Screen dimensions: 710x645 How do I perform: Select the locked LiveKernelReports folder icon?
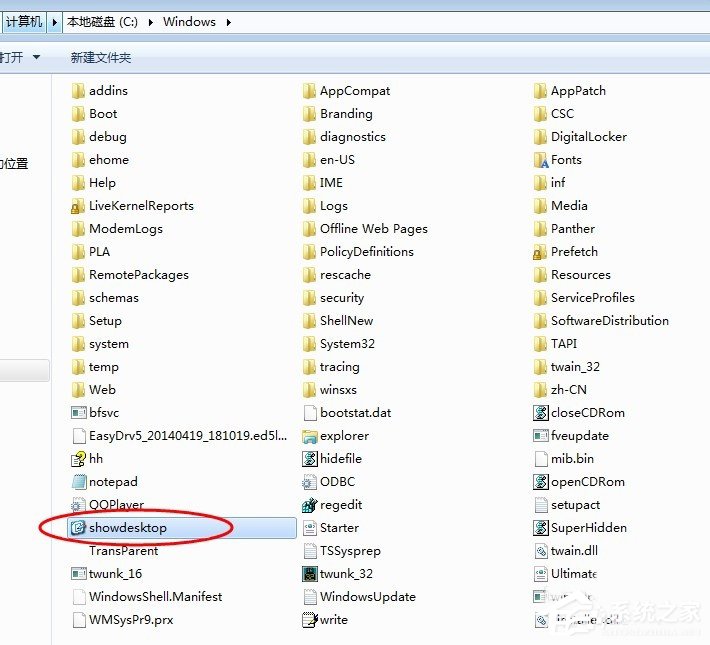click(78, 206)
